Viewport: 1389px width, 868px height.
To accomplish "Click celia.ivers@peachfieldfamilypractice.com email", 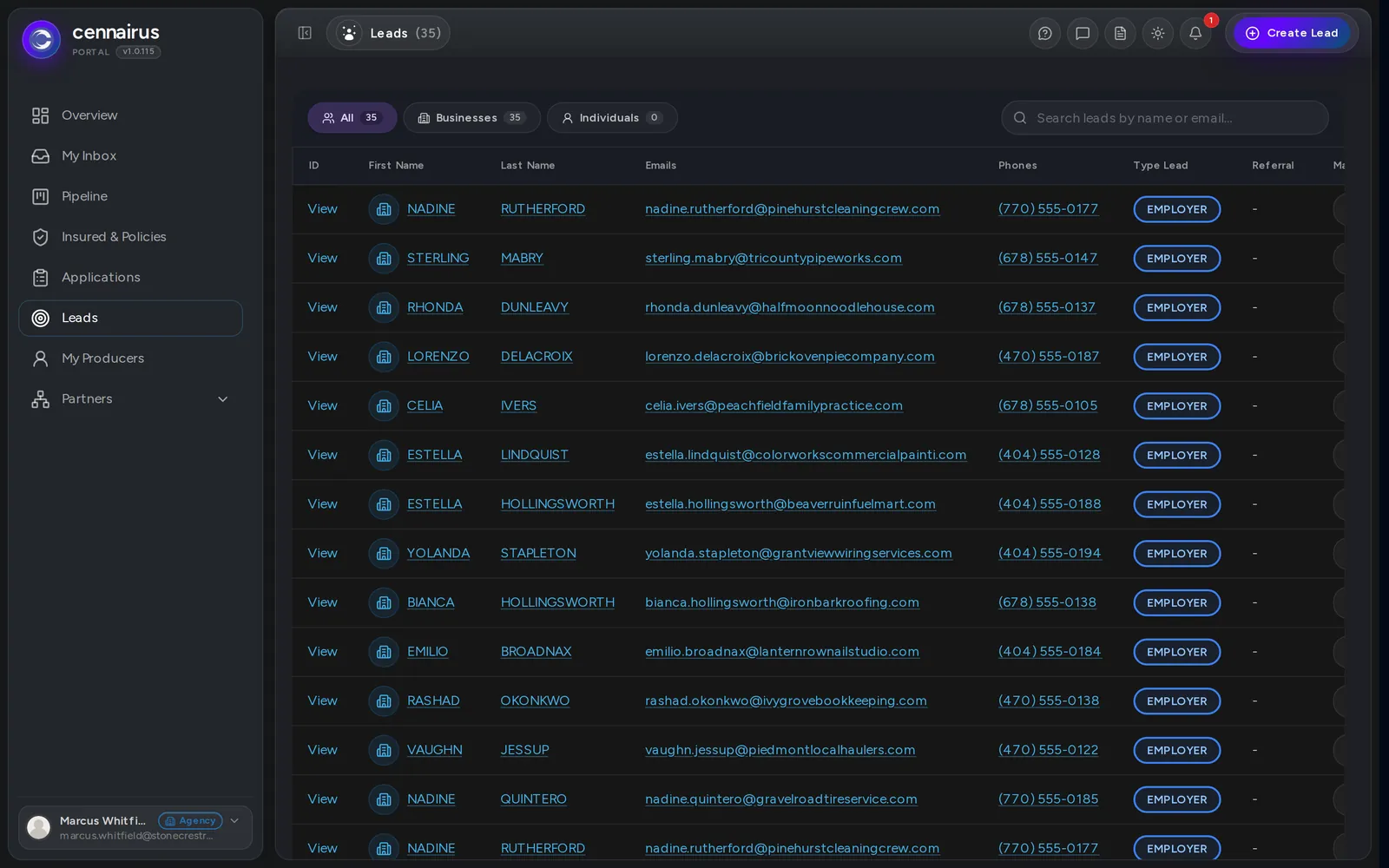I will 773,405.
